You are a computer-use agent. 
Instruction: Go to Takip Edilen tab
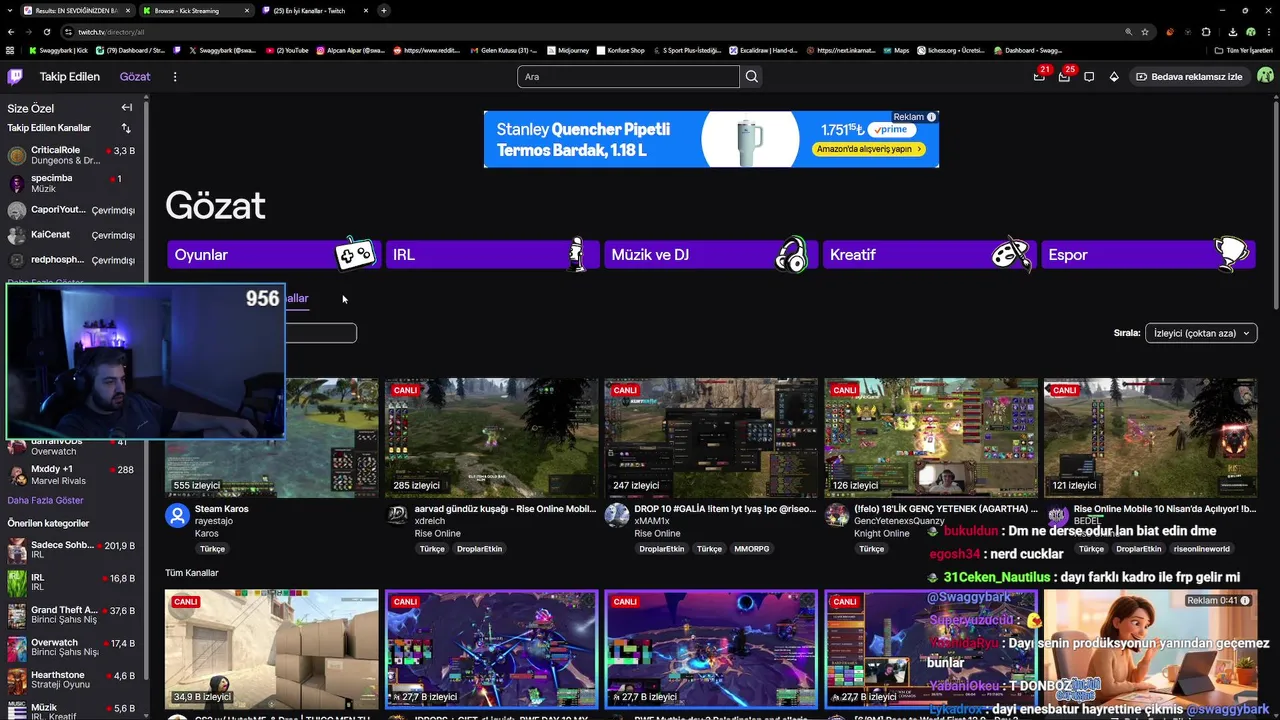coord(70,76)
